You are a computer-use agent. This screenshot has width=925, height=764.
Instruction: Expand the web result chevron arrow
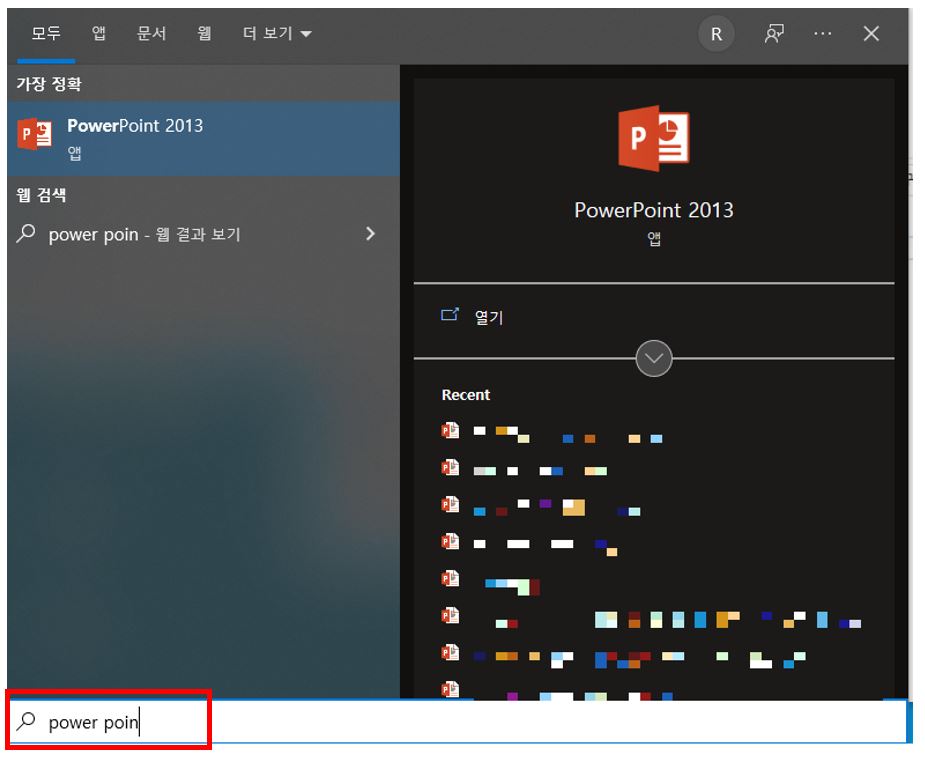pyautogui.click(x=370, y=234)
